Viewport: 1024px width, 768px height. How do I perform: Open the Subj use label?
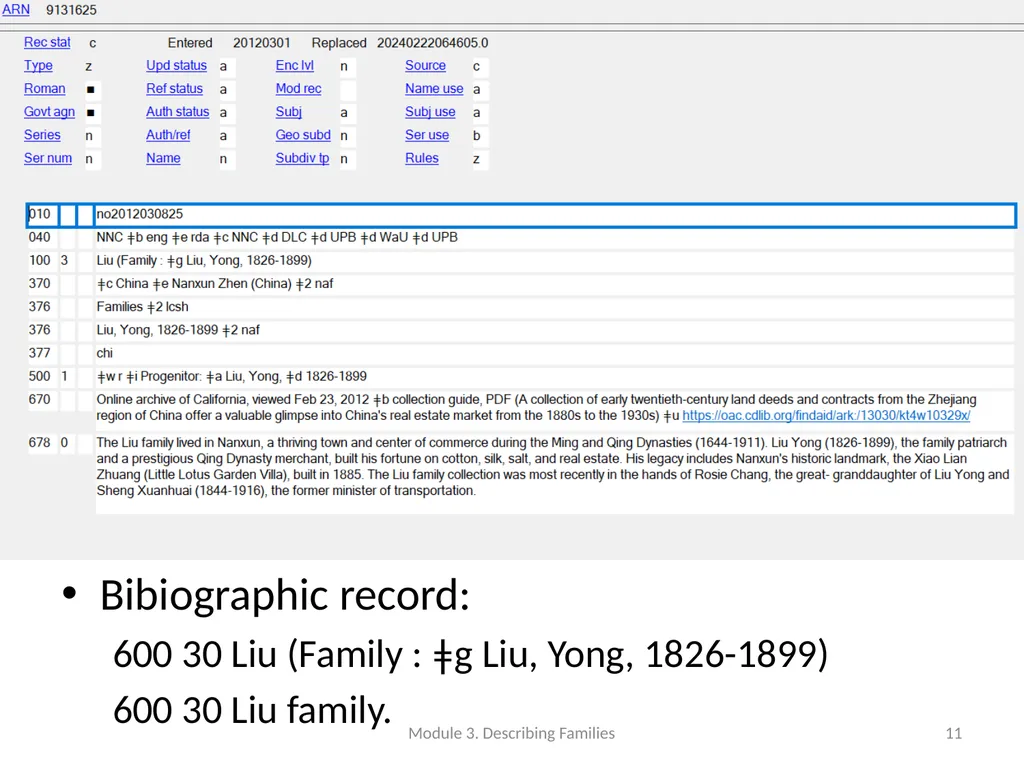430,112
